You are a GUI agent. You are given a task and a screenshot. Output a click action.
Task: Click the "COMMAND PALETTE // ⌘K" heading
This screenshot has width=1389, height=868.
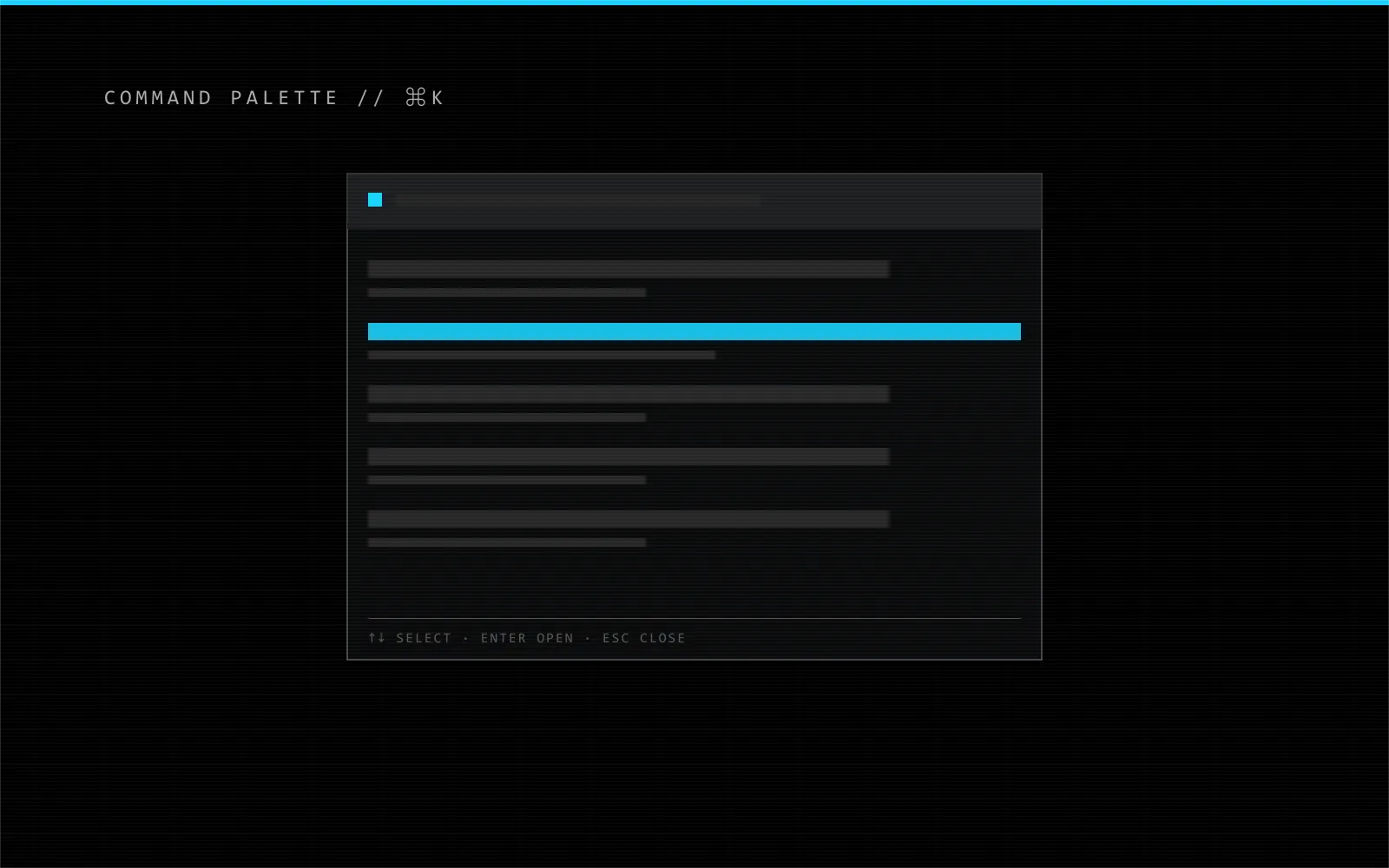pos(274,98)
